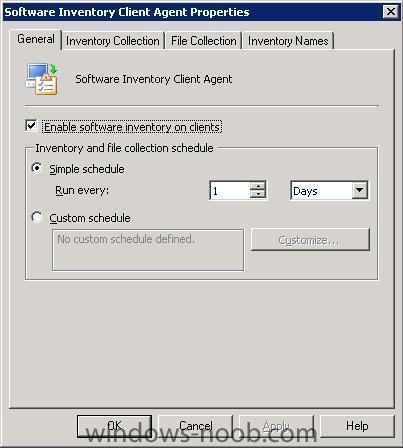Image resolution: width=403 pixels, height=448 pixels.
Task: Go to the Inventory Names tab
Action: pyautogui.click(x=288, y=41)
